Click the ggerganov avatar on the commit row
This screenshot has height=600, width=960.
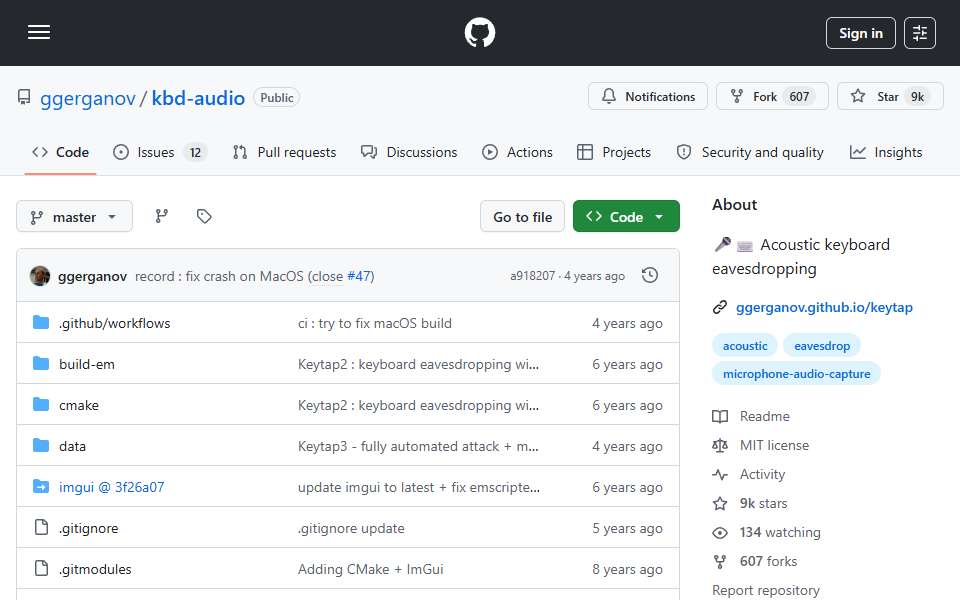click(x=40, y=276)
